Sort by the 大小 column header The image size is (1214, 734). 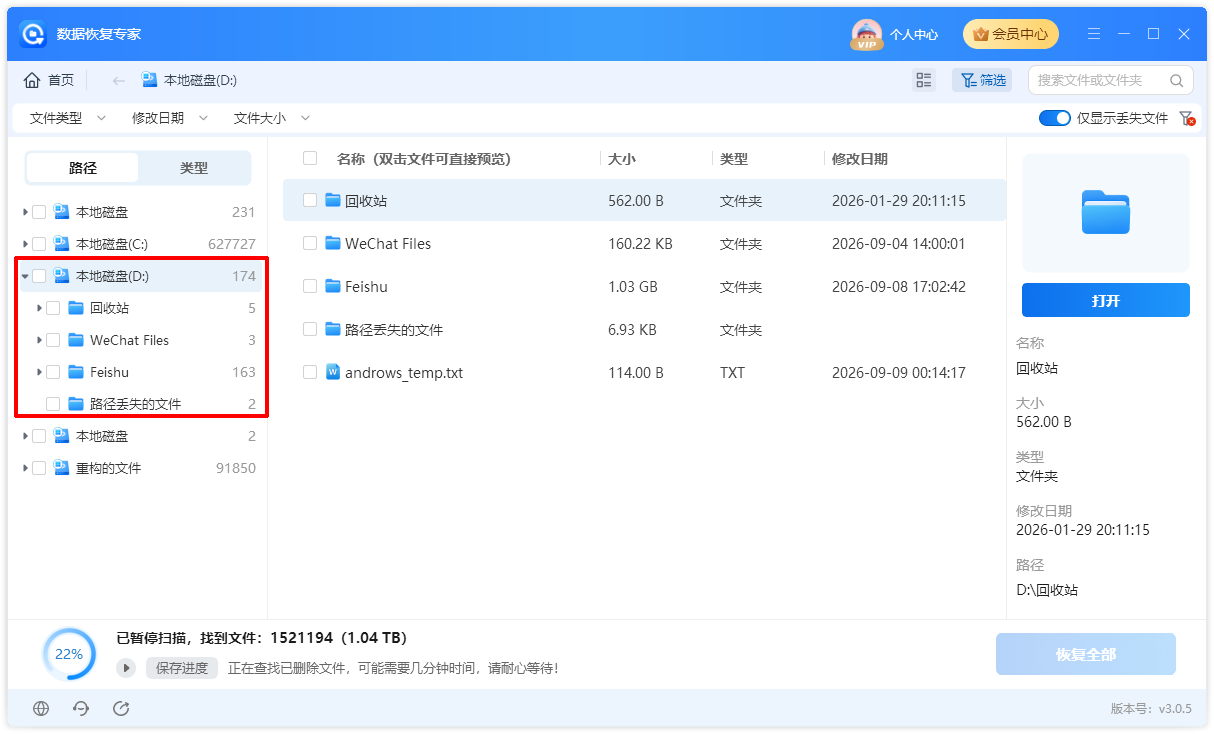click(621, 159)
